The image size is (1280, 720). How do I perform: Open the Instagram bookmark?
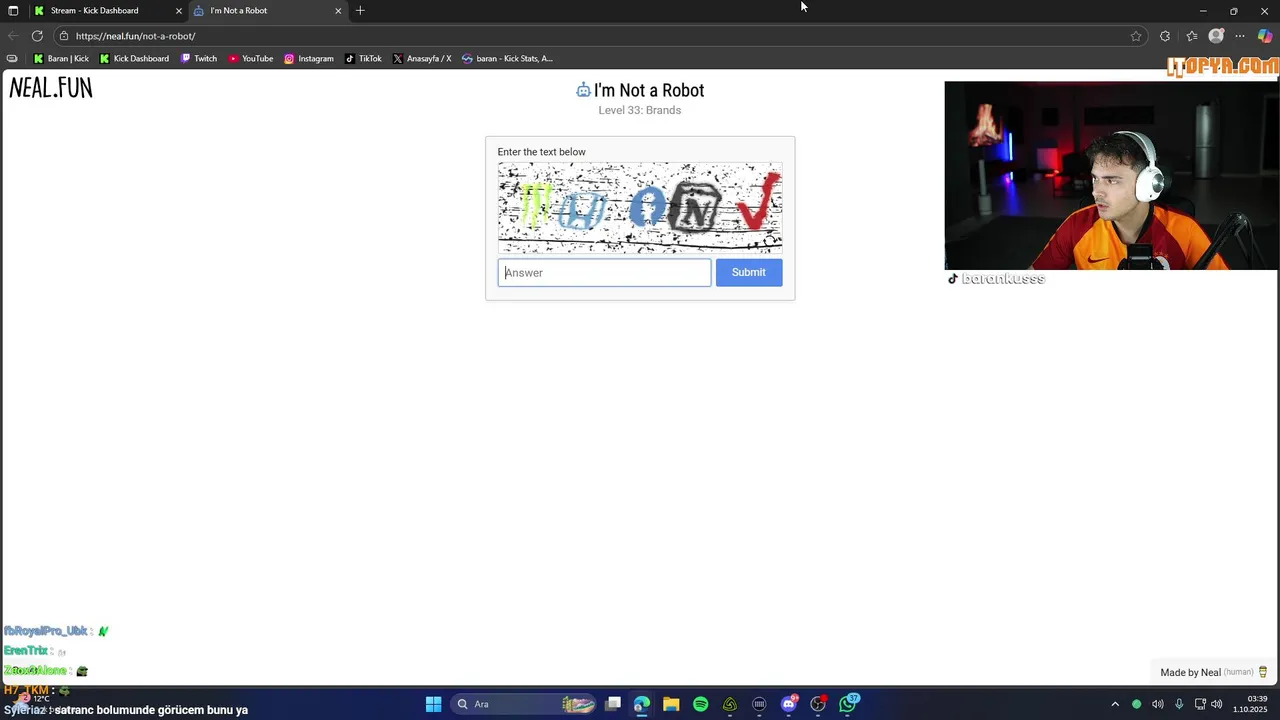click(309, 58)
